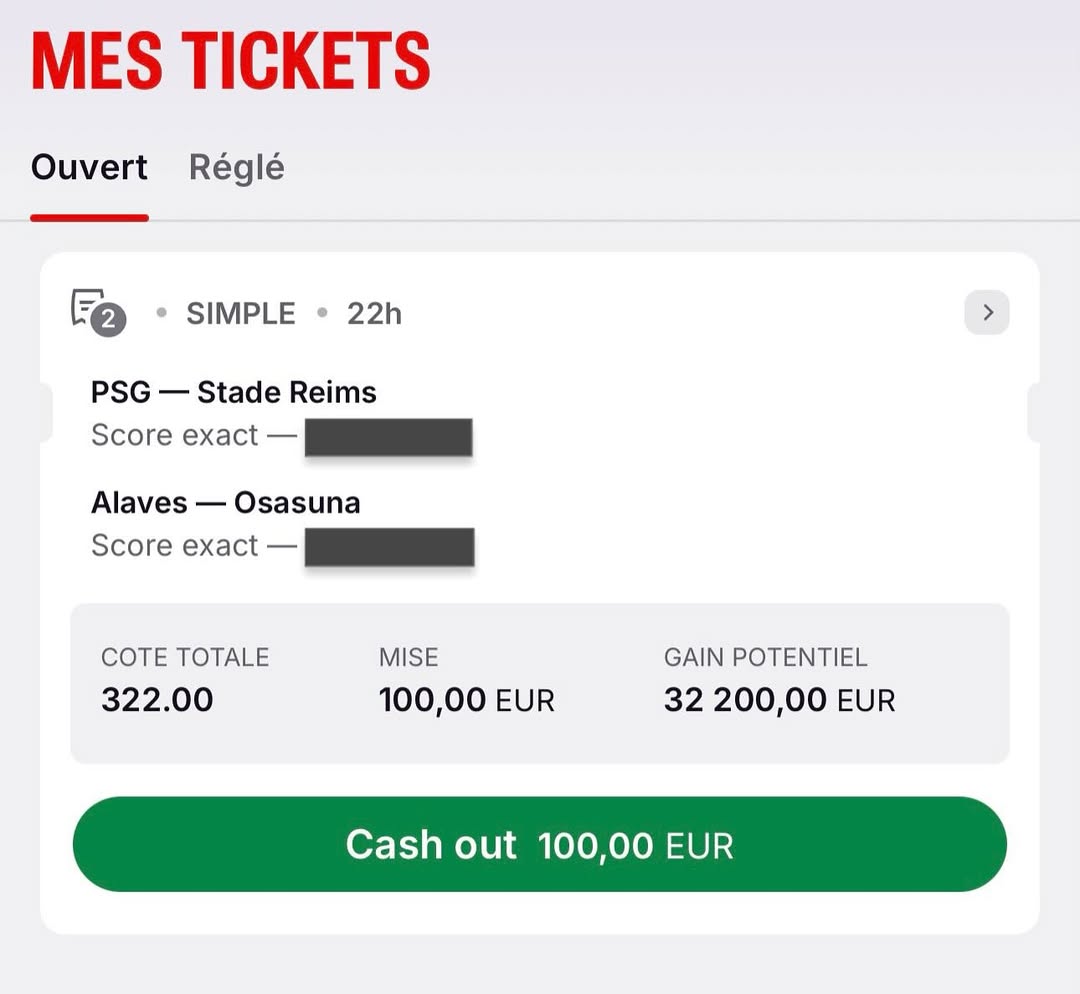Click the MISE 100,00 EUR amount
This screenshot has width=1080, height=994.
[x=466, y=700]
